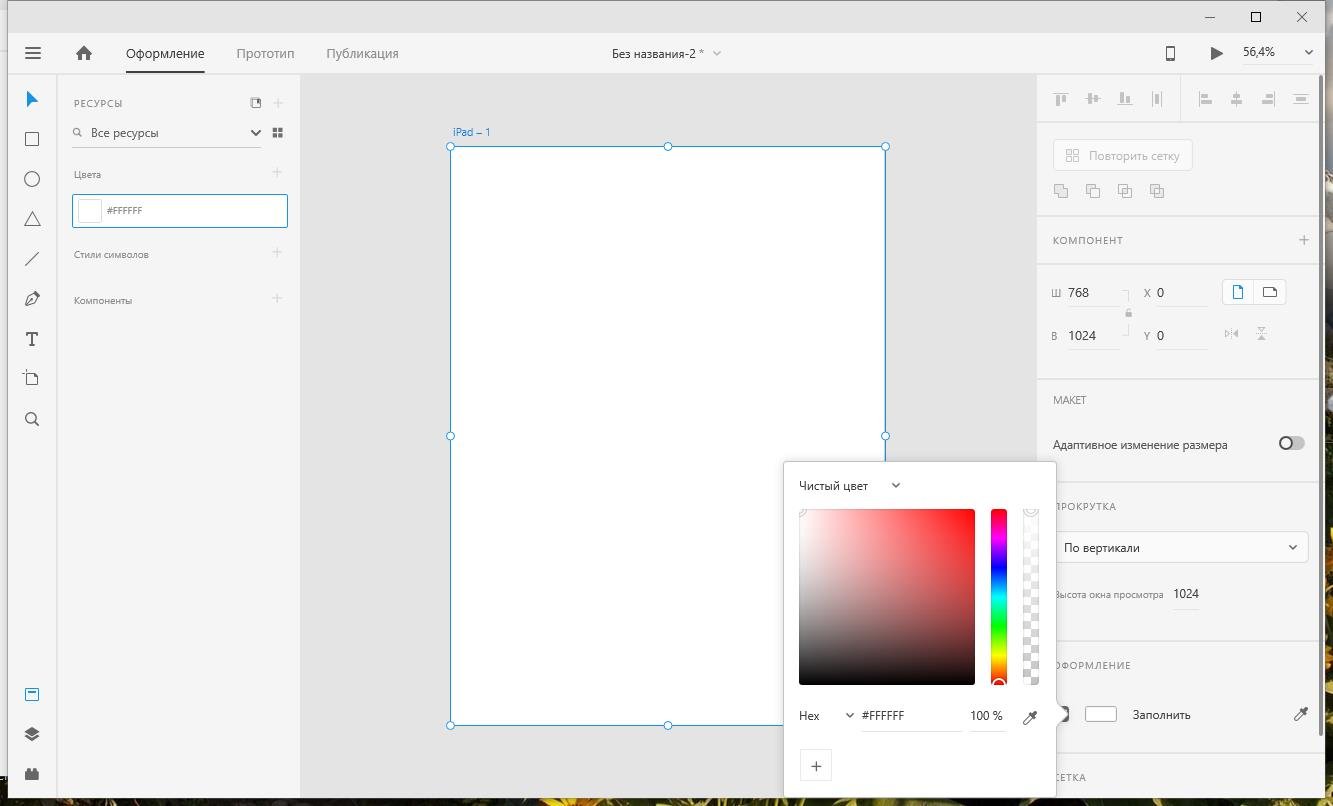Start desktop preview with Play button
Screen dimensions: 1333x806
tap(1216, 53)
